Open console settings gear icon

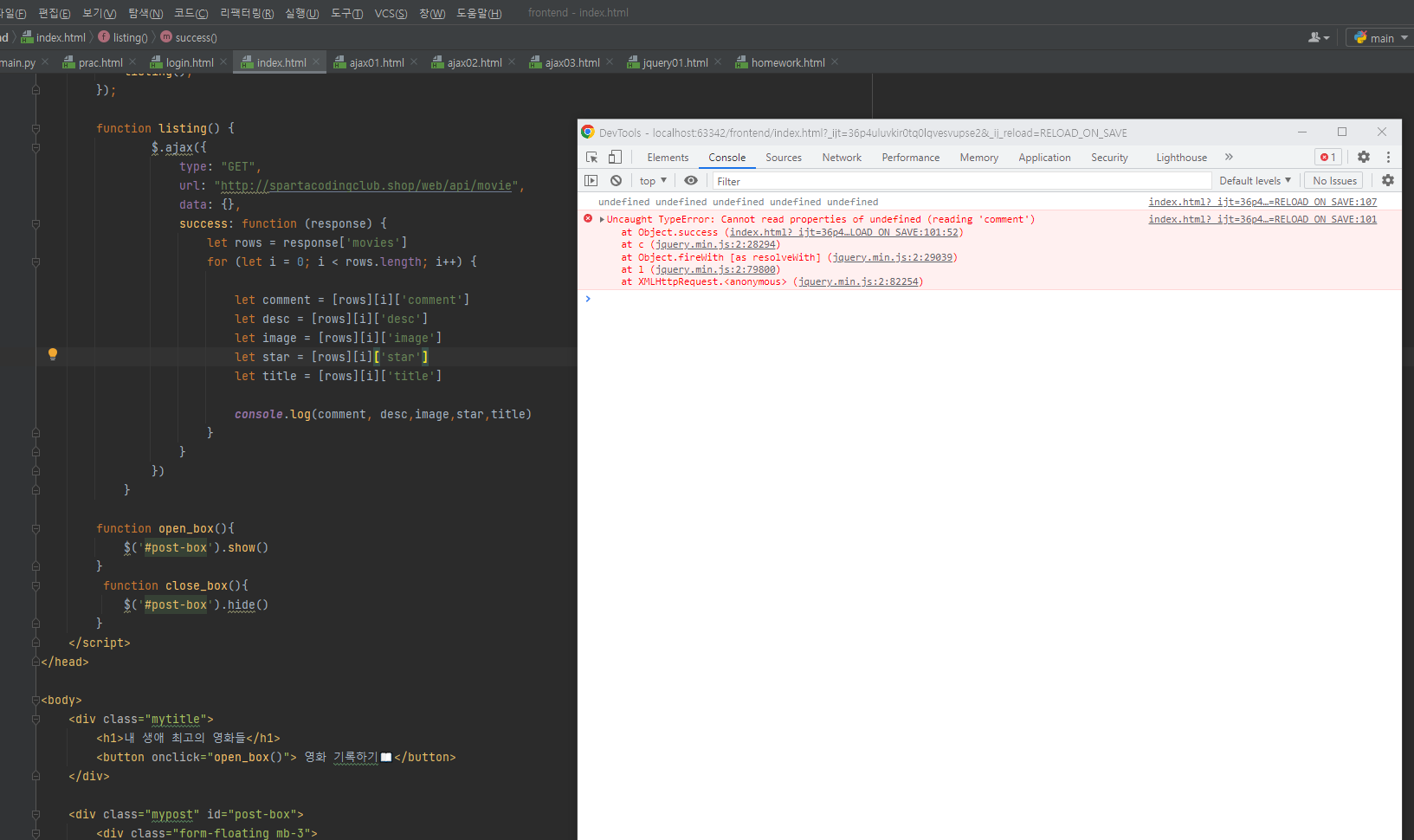(1388, 180)
